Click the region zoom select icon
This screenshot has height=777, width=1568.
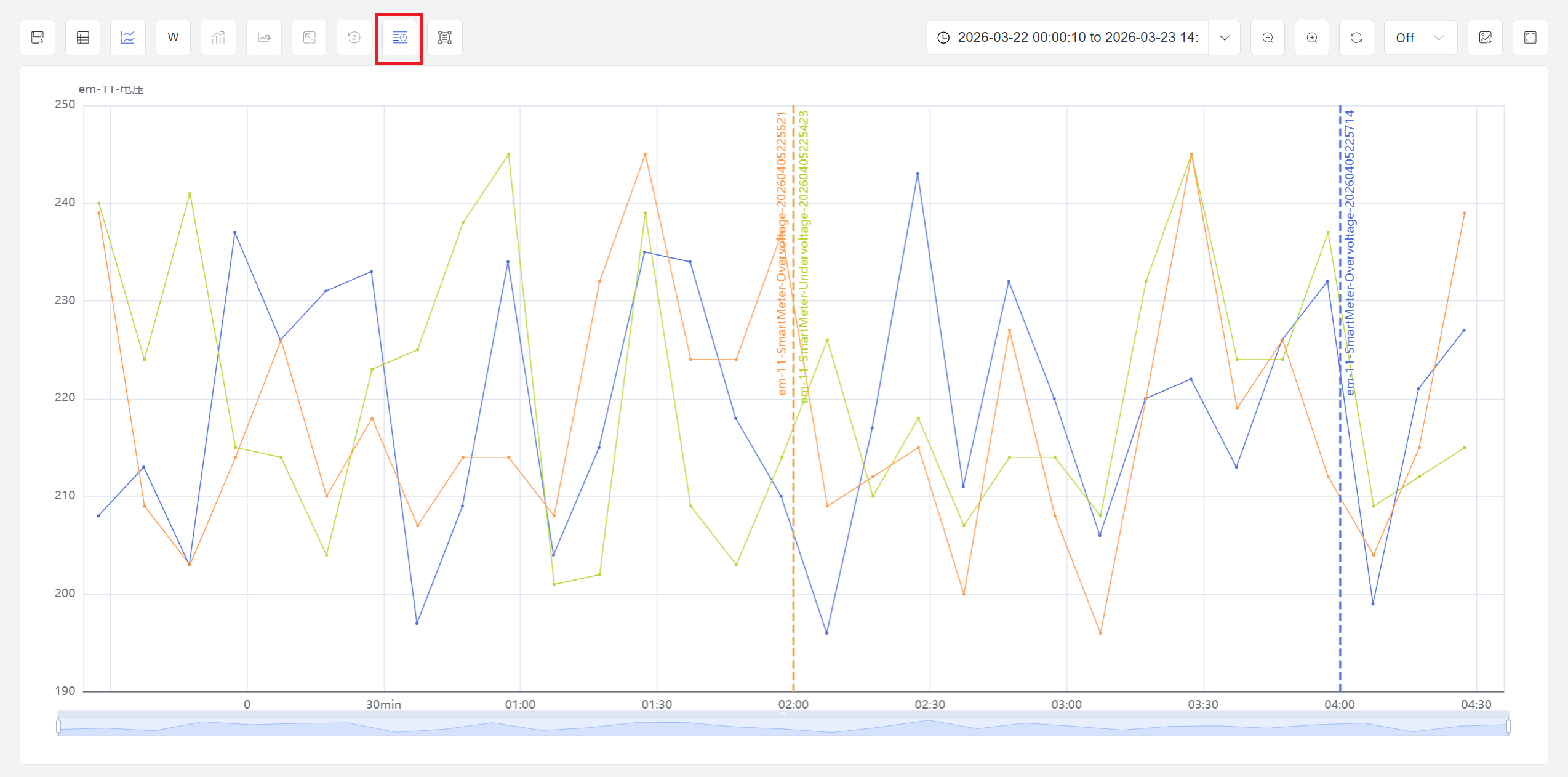point(309,38)
